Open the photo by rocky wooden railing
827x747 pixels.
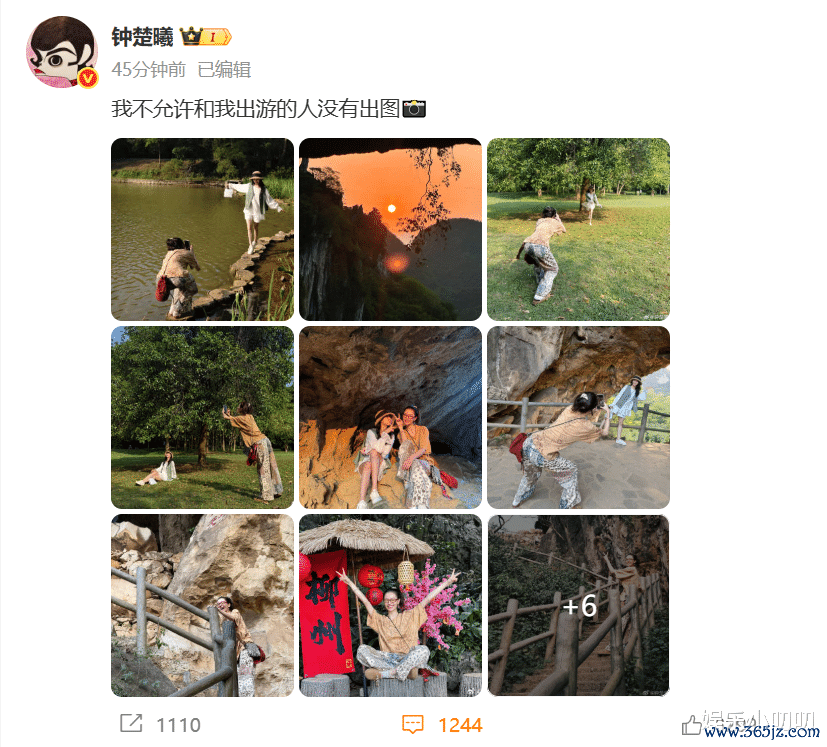pos(203,606)
